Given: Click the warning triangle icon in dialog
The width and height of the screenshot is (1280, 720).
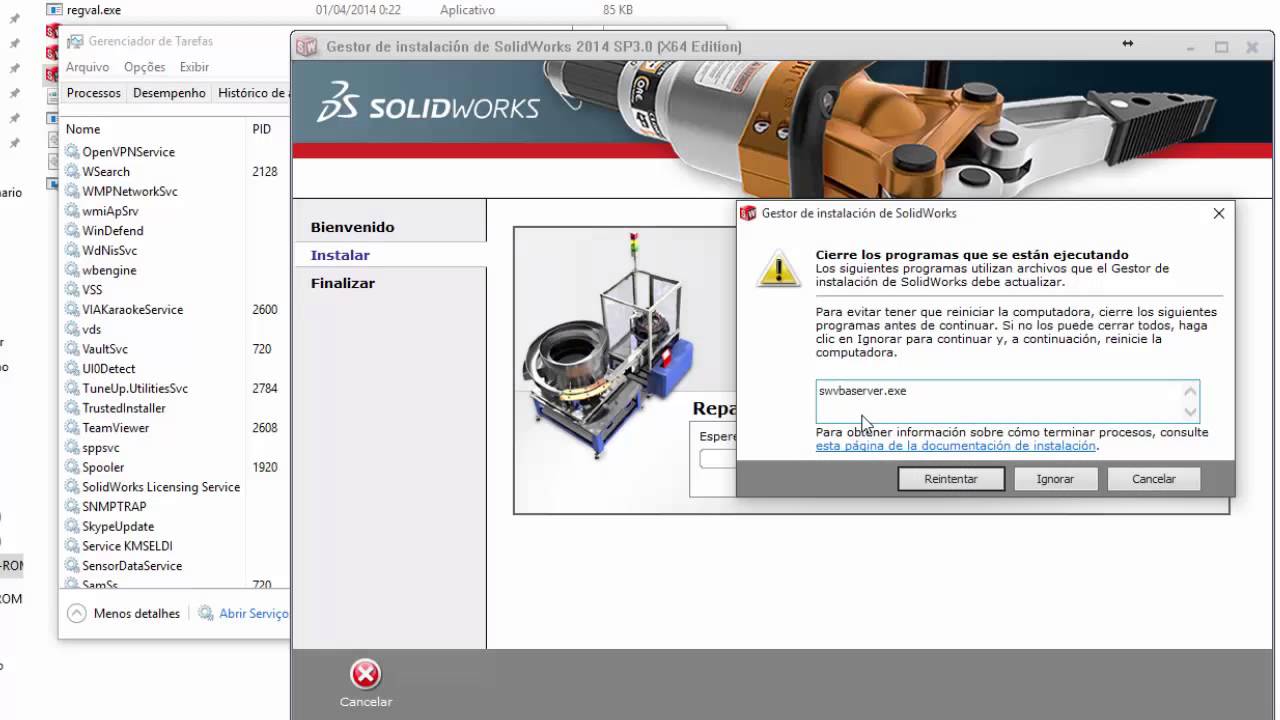Looking at the screenshot, I should coord(779,268).
